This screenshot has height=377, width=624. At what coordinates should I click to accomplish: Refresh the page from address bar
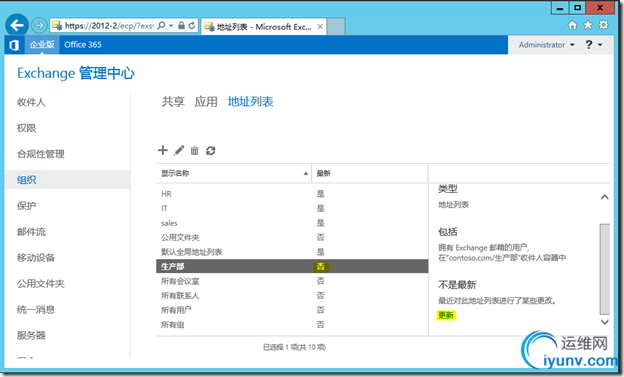pos(192,25)
